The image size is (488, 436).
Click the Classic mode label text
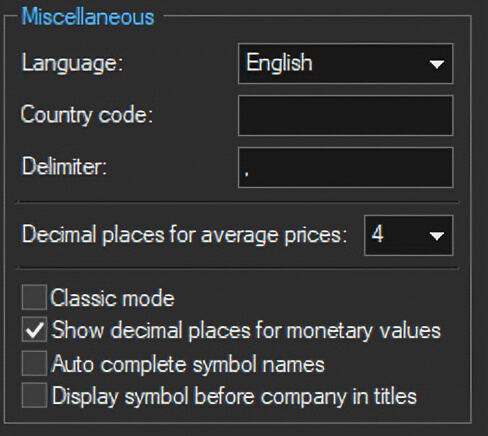click(x=112, y=298)
